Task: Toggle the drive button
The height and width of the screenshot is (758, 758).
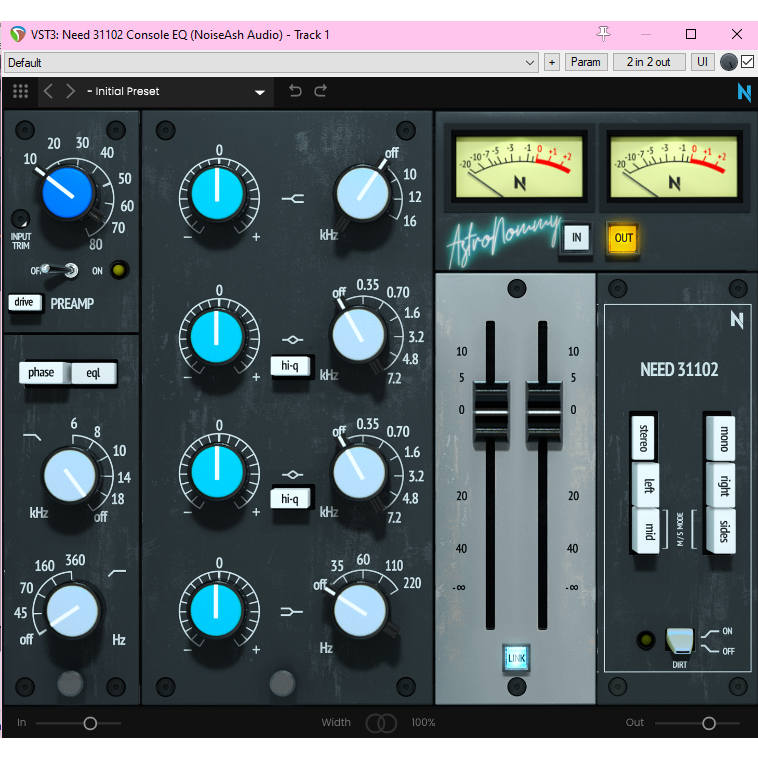Action: (24, 302)
